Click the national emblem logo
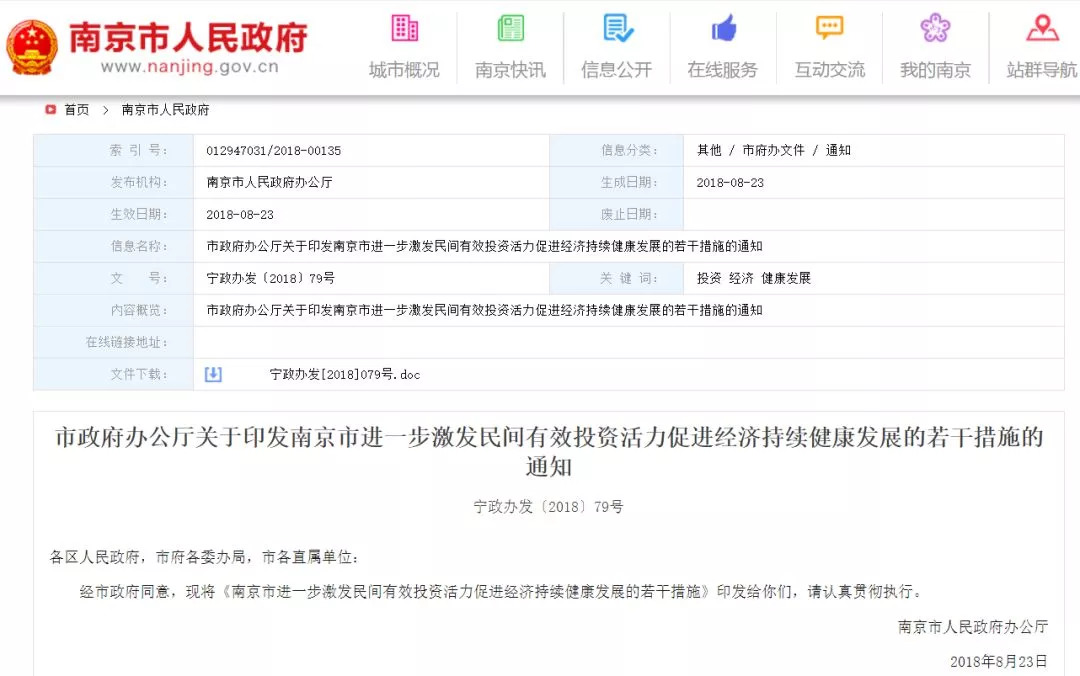 click(32, 48)
